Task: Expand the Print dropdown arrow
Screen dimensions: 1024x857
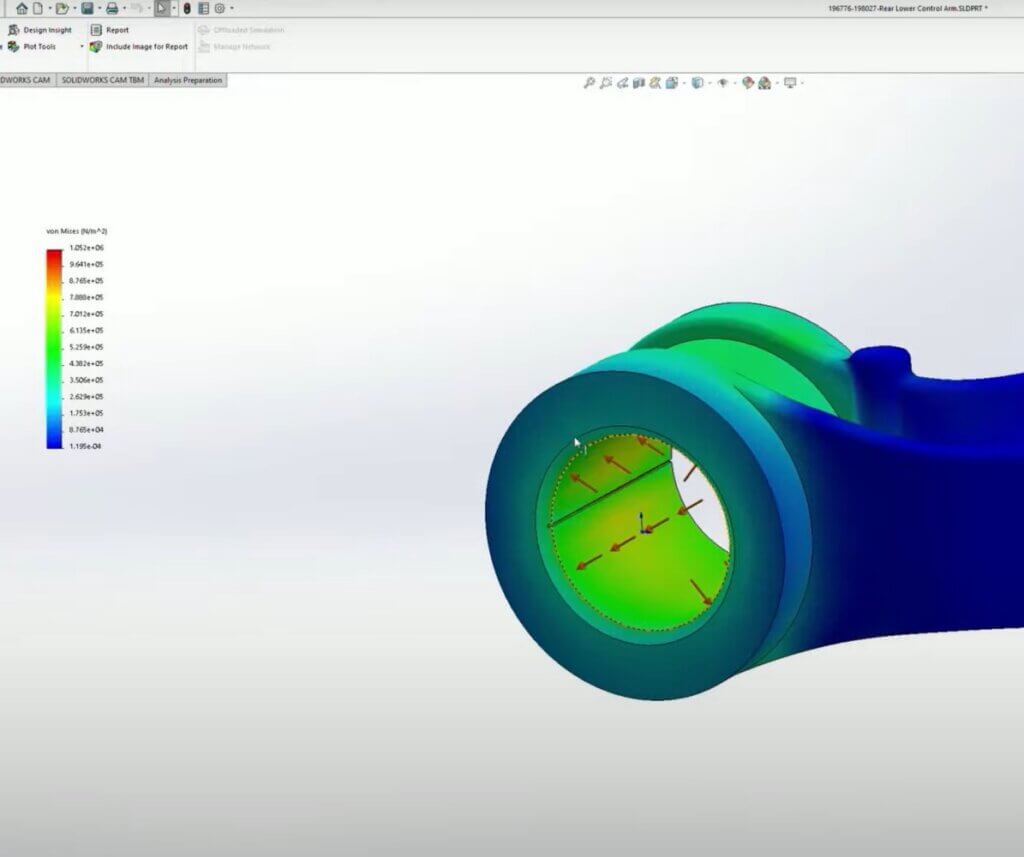Action: click(124, 8)
